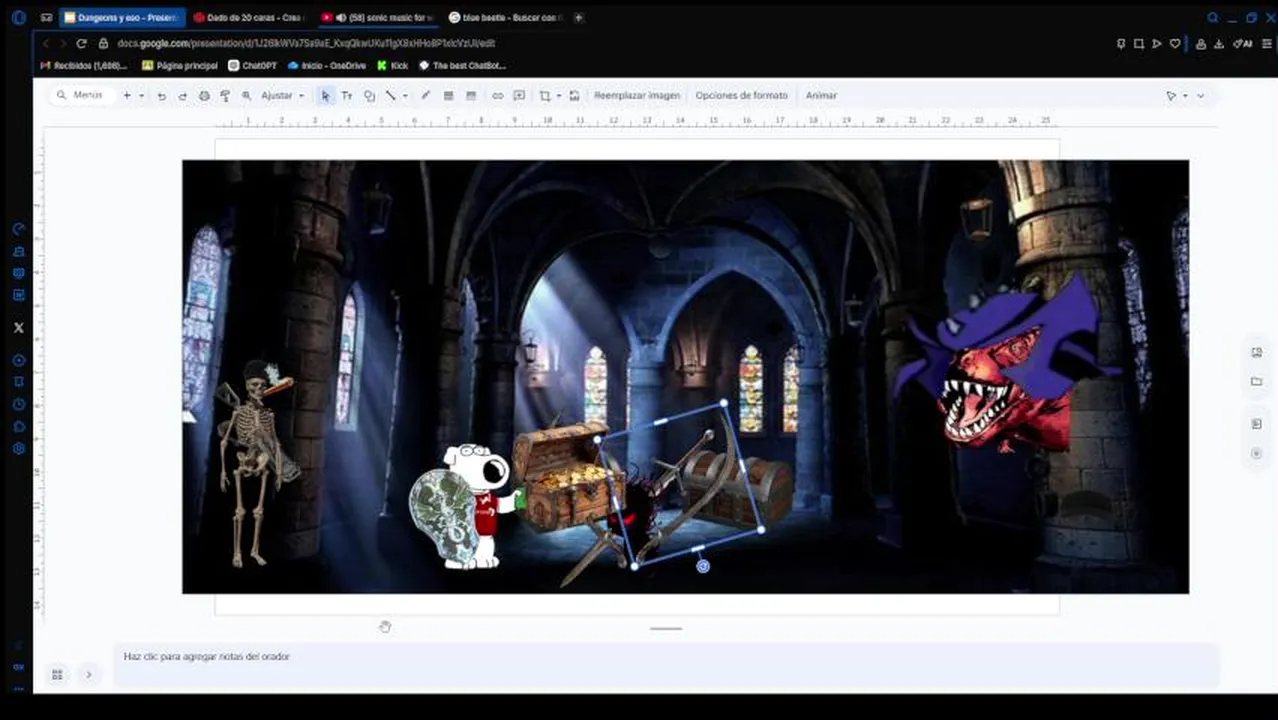The image size is (1278, 720).
Task: Select the Text box tool
Action: pos(347,96)
